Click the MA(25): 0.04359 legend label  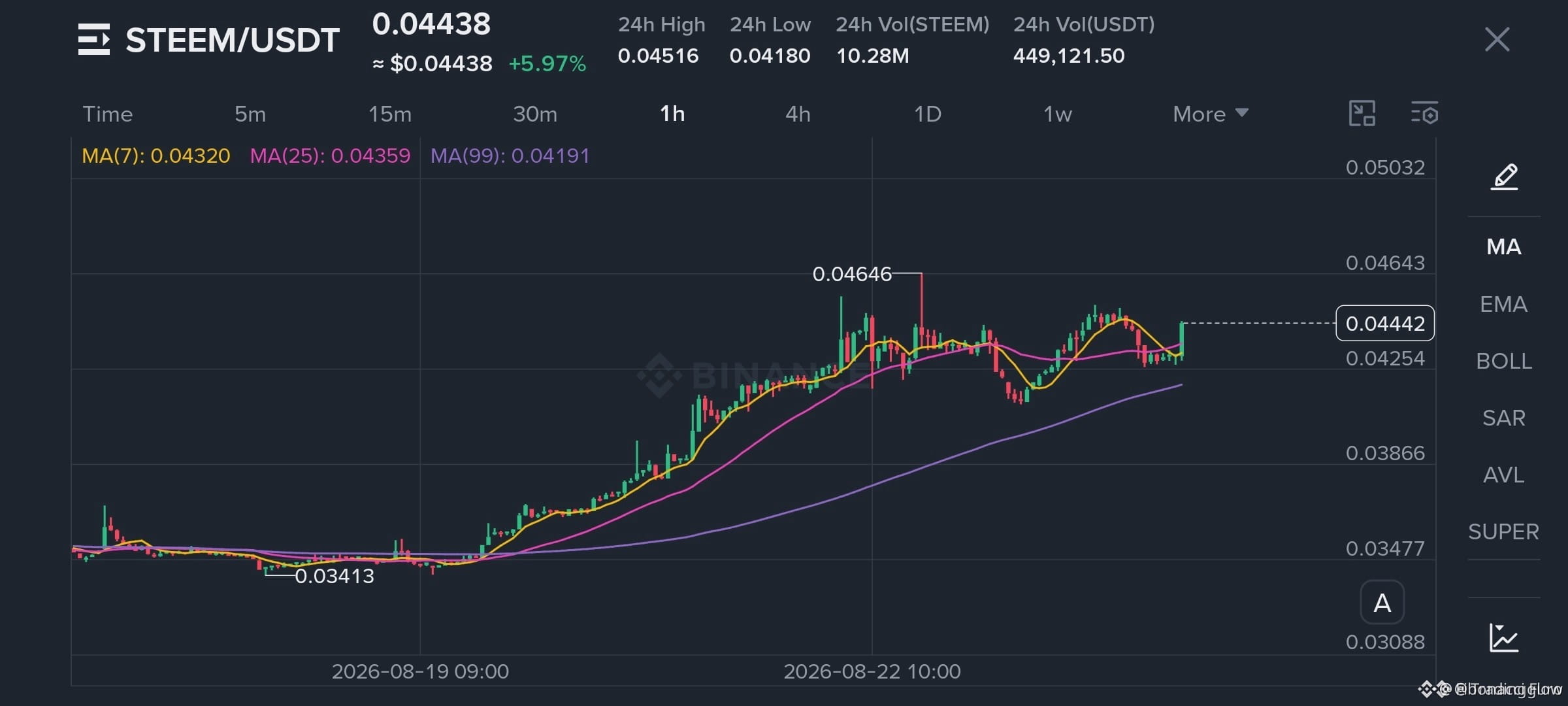coord(330,156)
